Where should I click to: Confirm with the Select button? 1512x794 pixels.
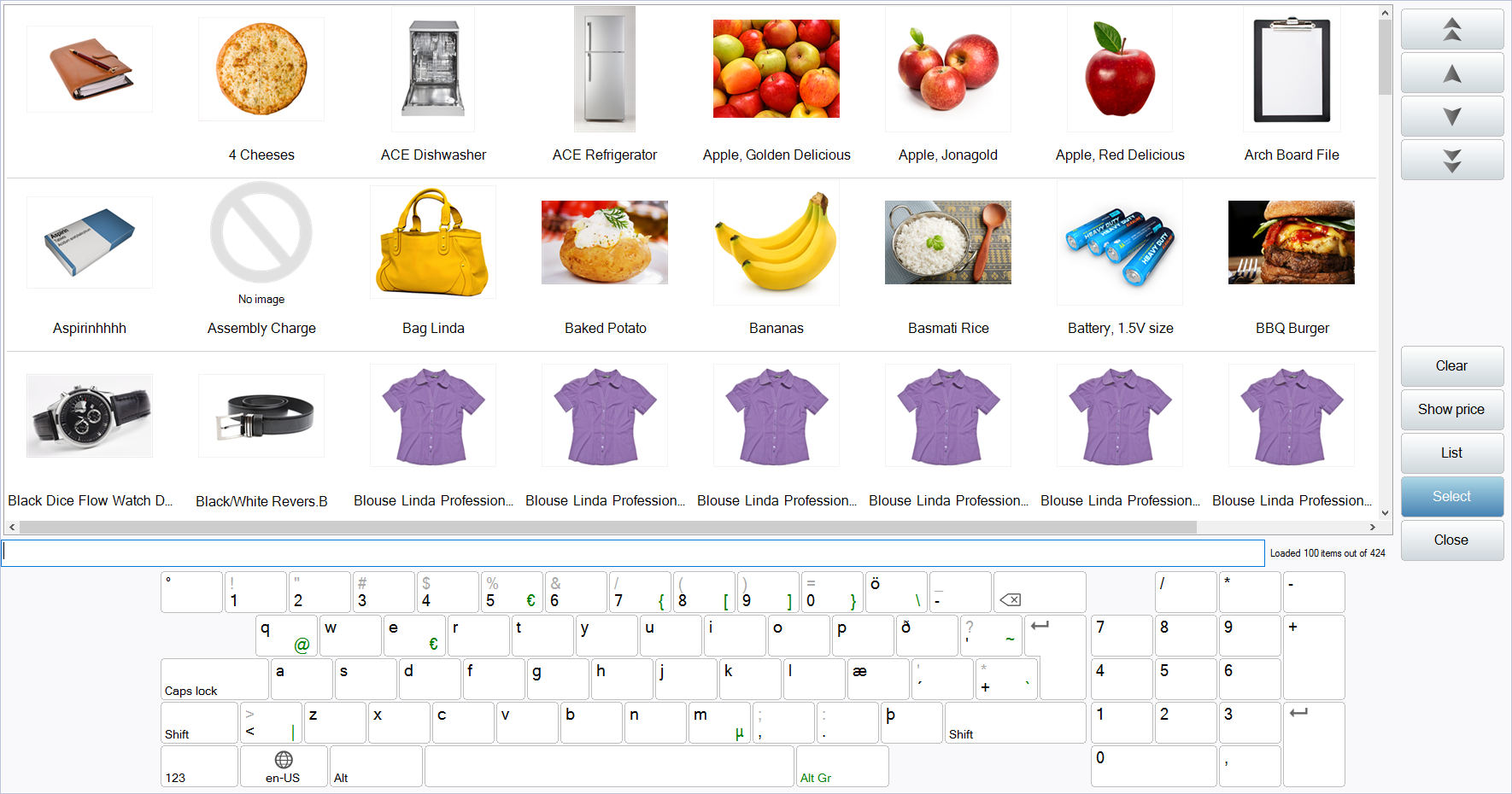(1451, 497)
